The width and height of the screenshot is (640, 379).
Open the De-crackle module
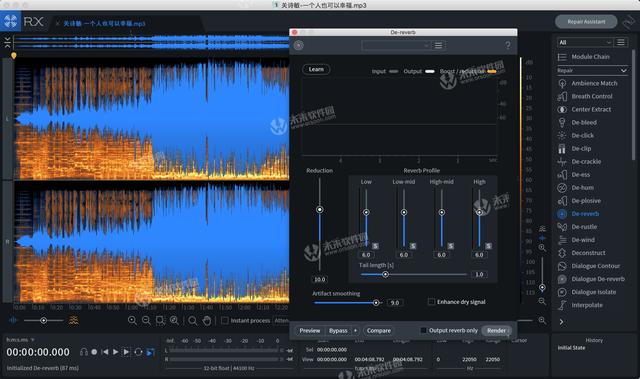579,162
